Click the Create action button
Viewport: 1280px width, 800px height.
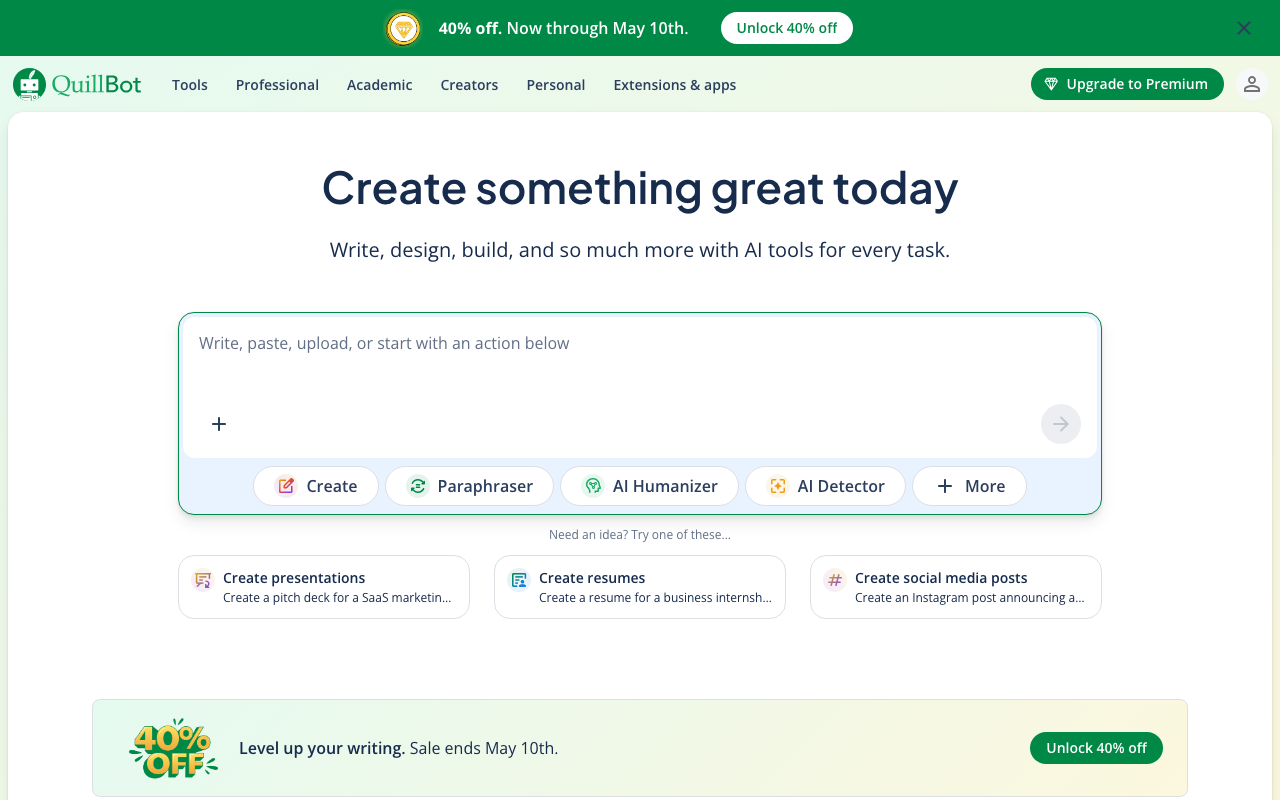coord(316,486)
